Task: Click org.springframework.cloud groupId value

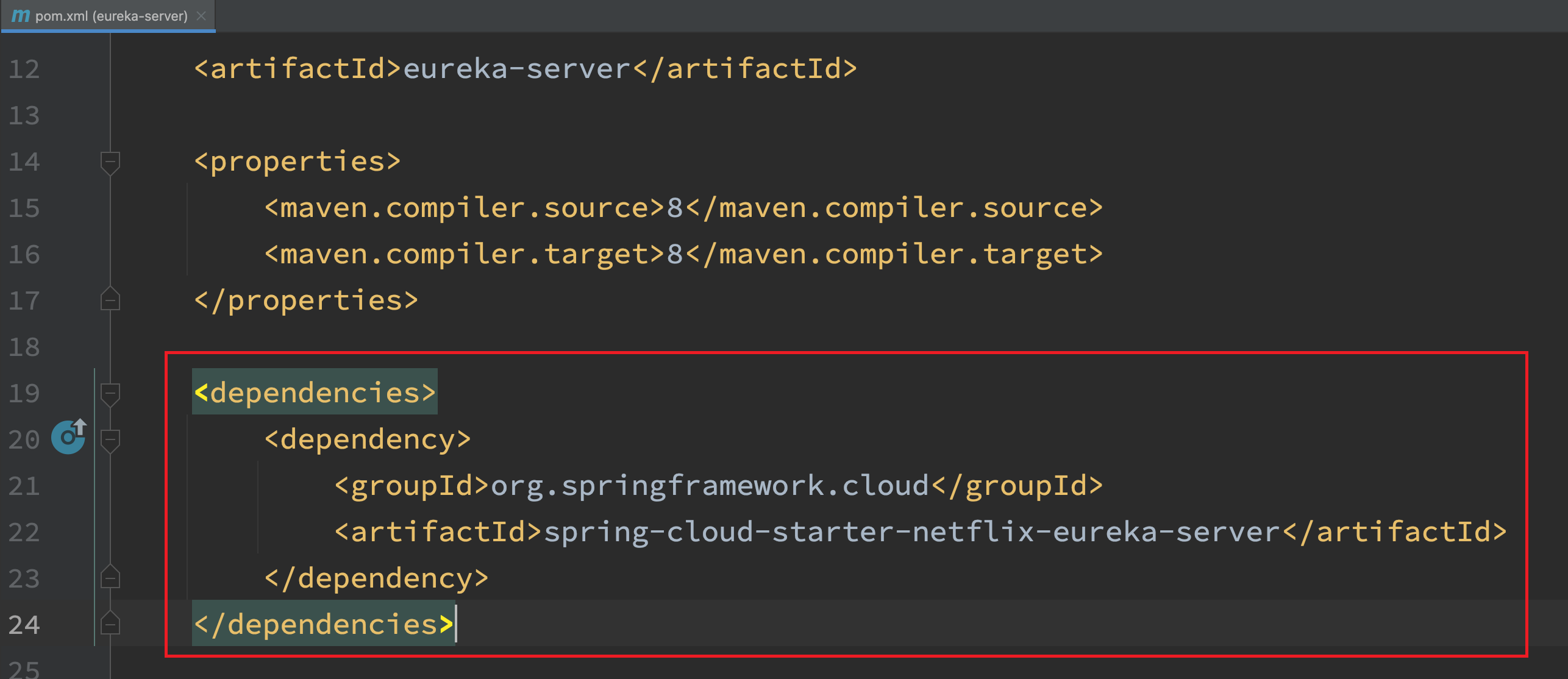Action: pos(710,486)
